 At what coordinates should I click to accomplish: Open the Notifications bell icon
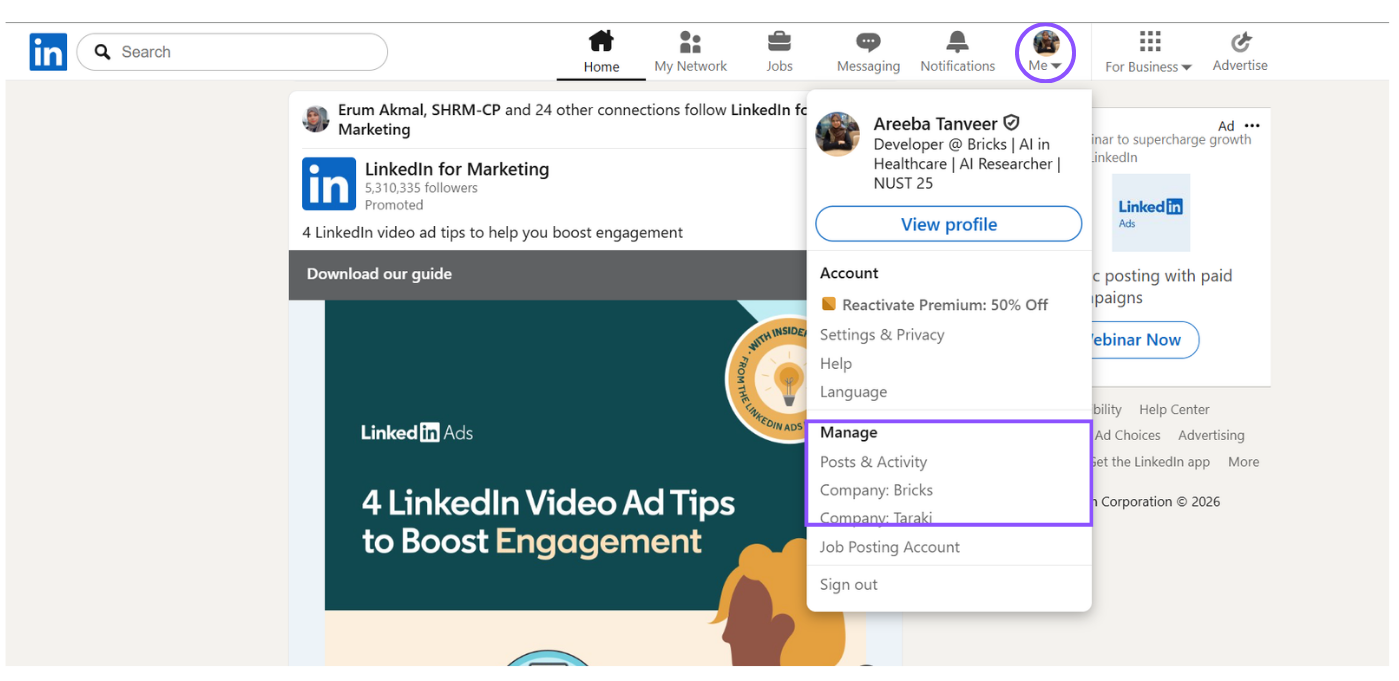(957, 42)
